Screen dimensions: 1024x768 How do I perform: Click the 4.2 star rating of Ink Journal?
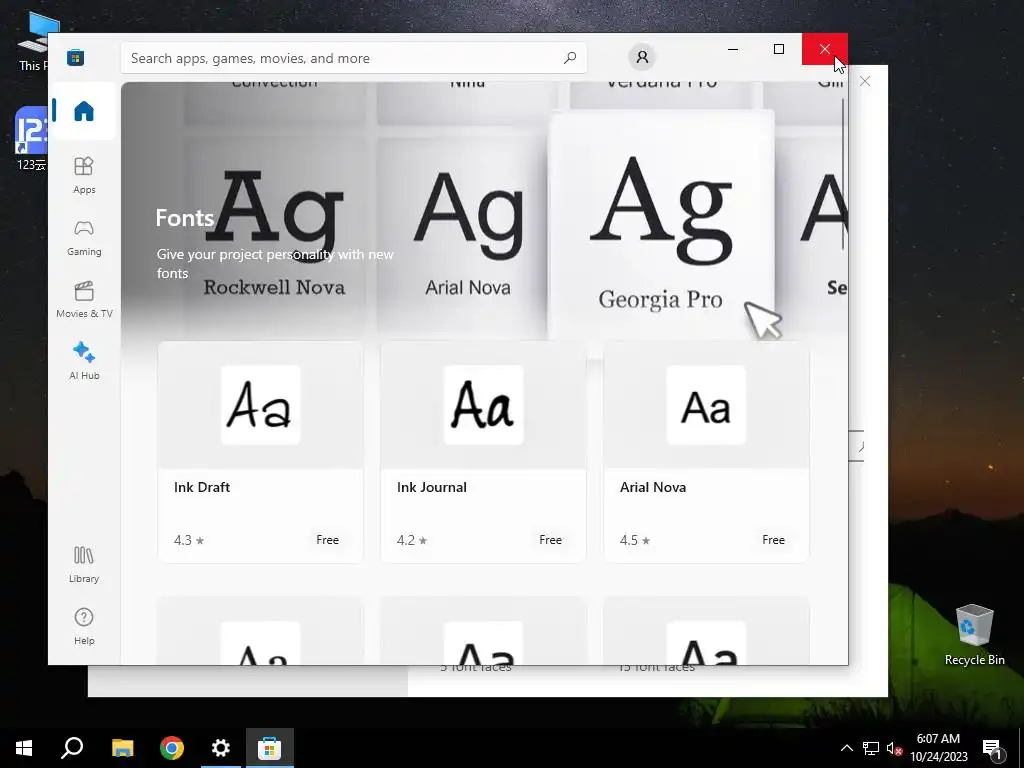coord(412,540)
